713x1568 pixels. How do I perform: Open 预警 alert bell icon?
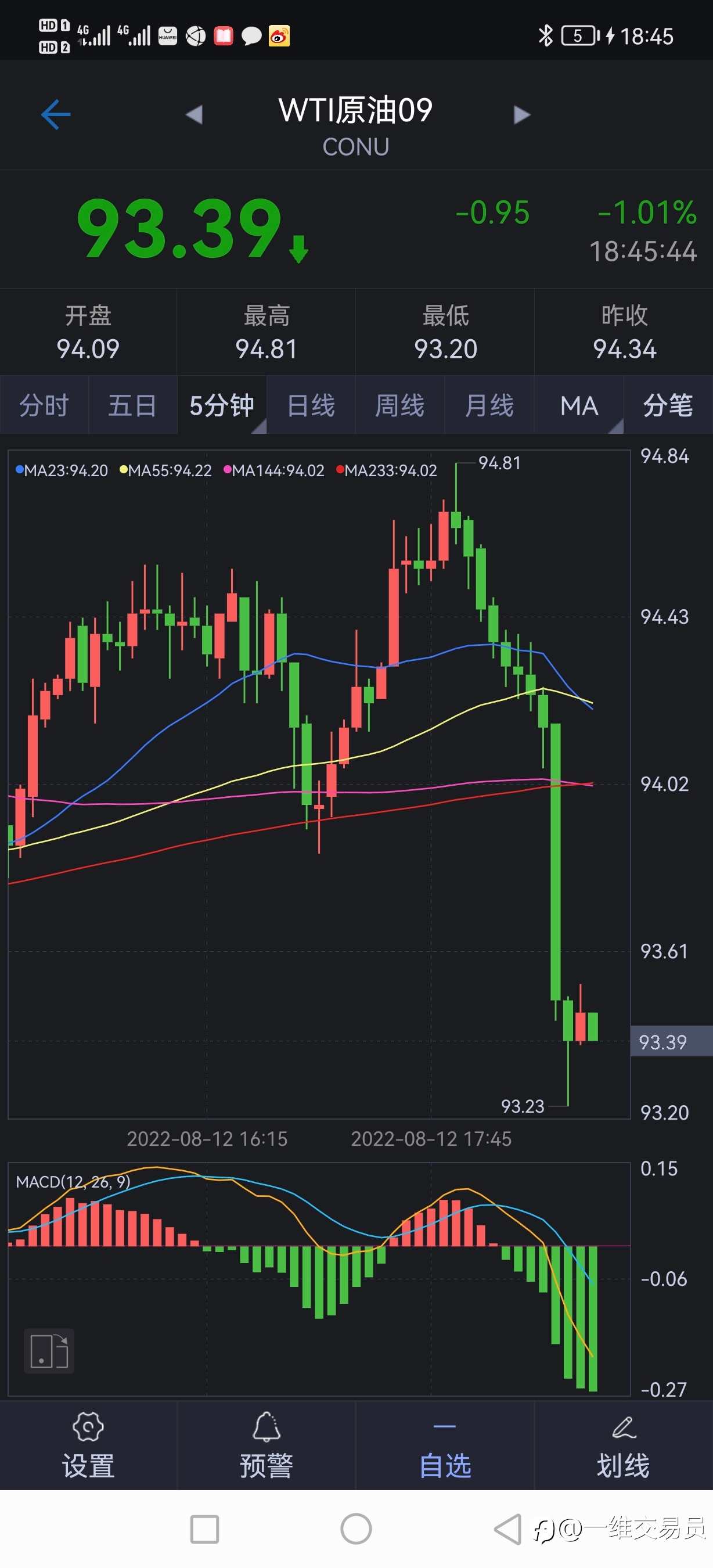coord(267,1445)
